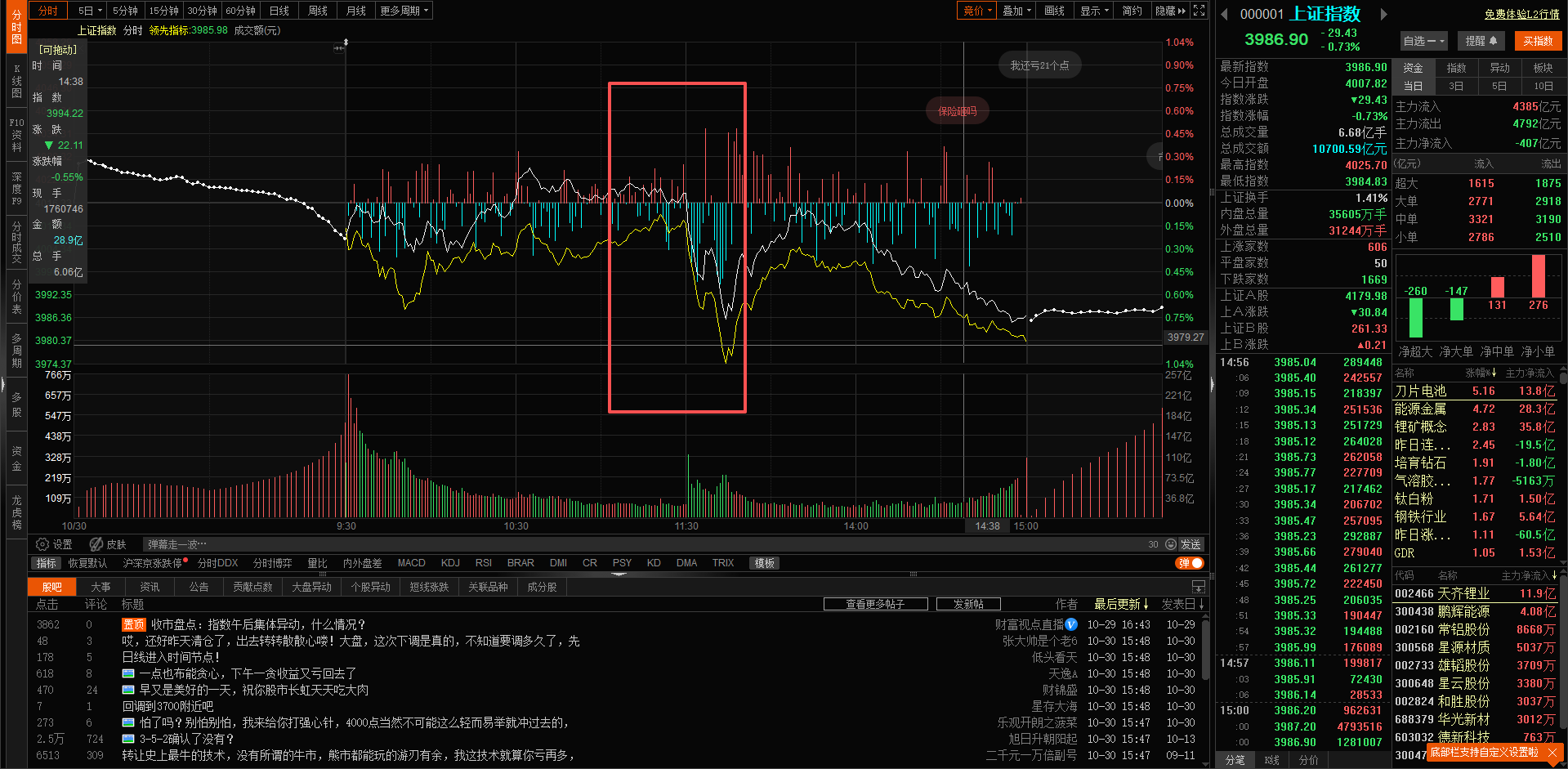
Task: Hide the right side panel
Action: (x=1170, y=11)
